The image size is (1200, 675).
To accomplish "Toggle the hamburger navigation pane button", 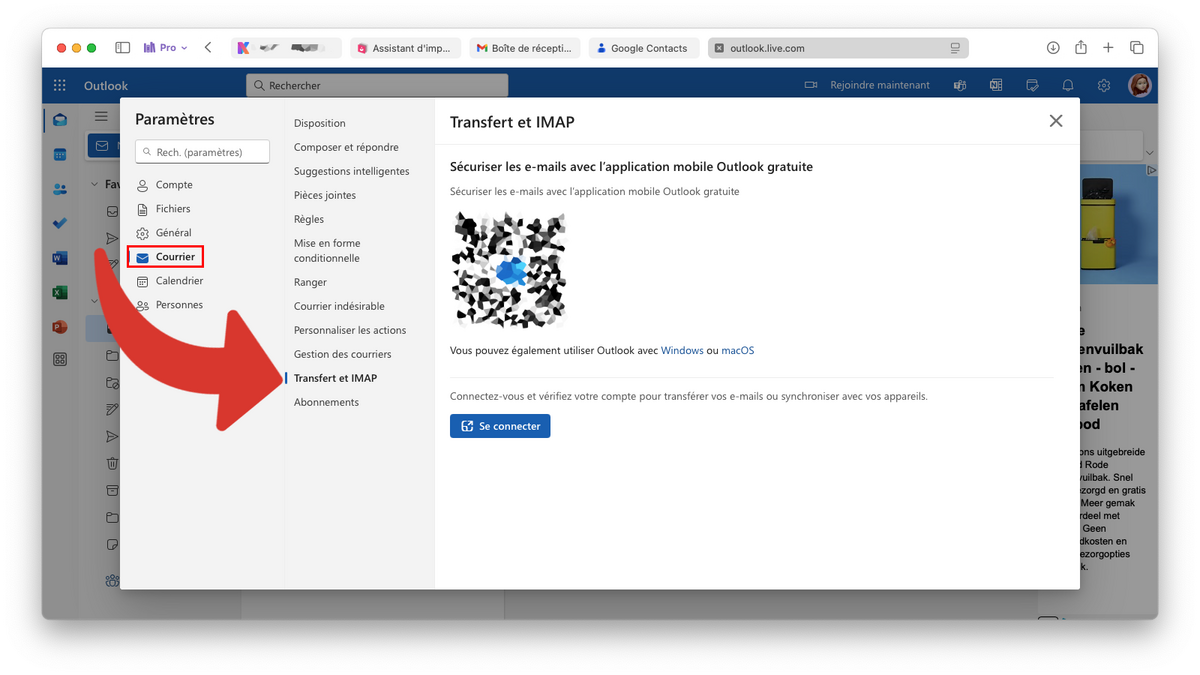I will [x=101, y=117].
